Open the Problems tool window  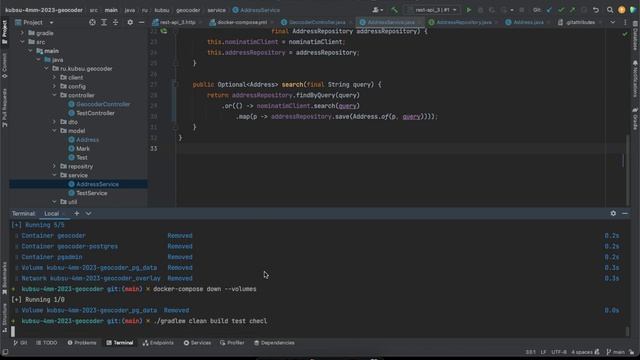[x=82, y=343]
